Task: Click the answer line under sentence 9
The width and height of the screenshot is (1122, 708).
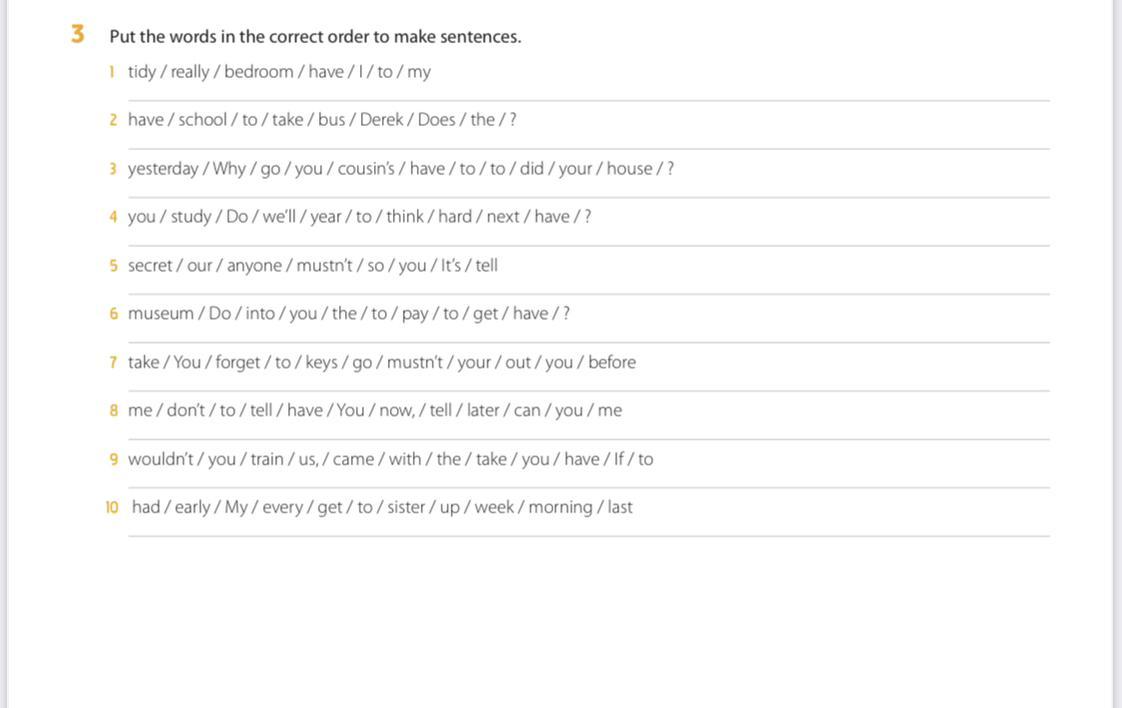Action: pyautogui.click(x=589, y=488)
